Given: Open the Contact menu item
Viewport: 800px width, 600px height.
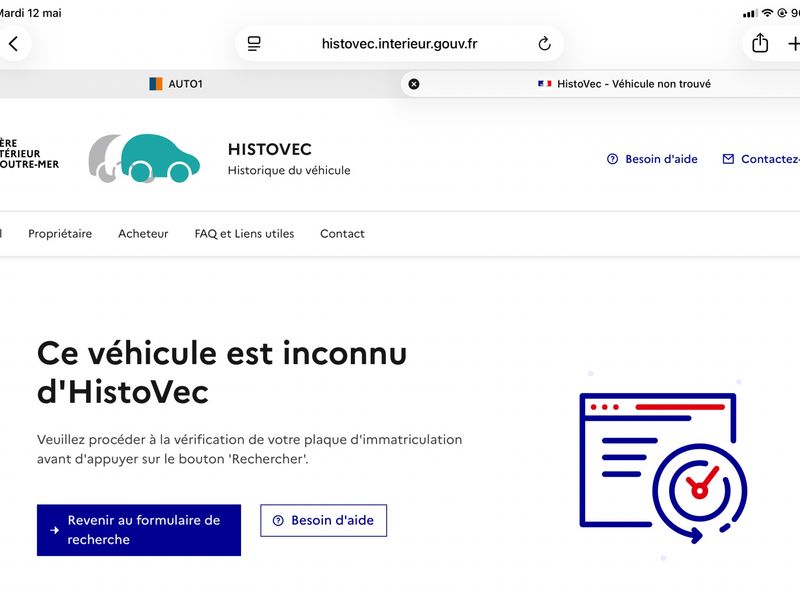Looking at the screenshot, I should (x=342, y=234).
